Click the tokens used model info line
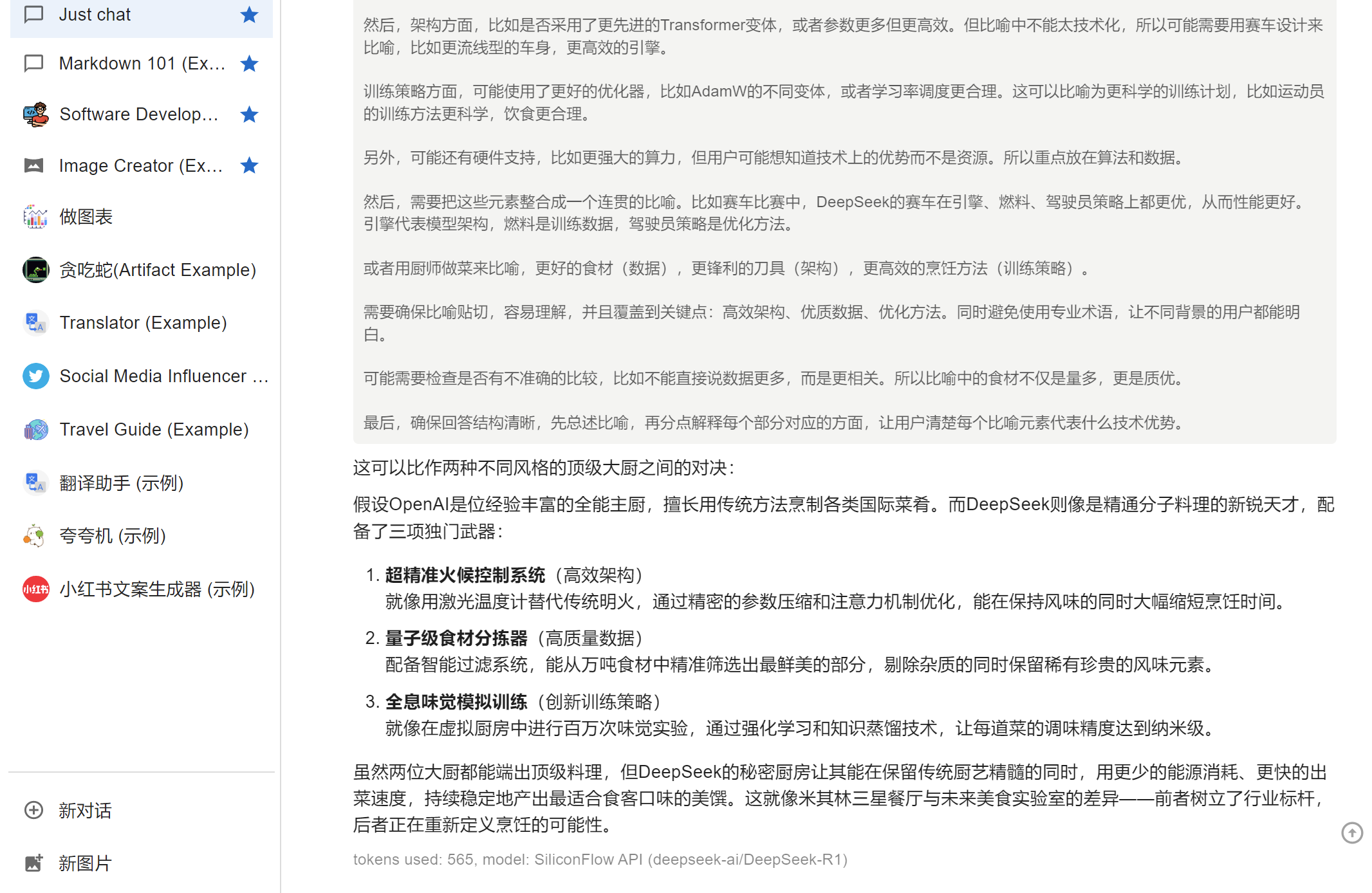This screenshot has height=893, width=1372. click(600, 860)
